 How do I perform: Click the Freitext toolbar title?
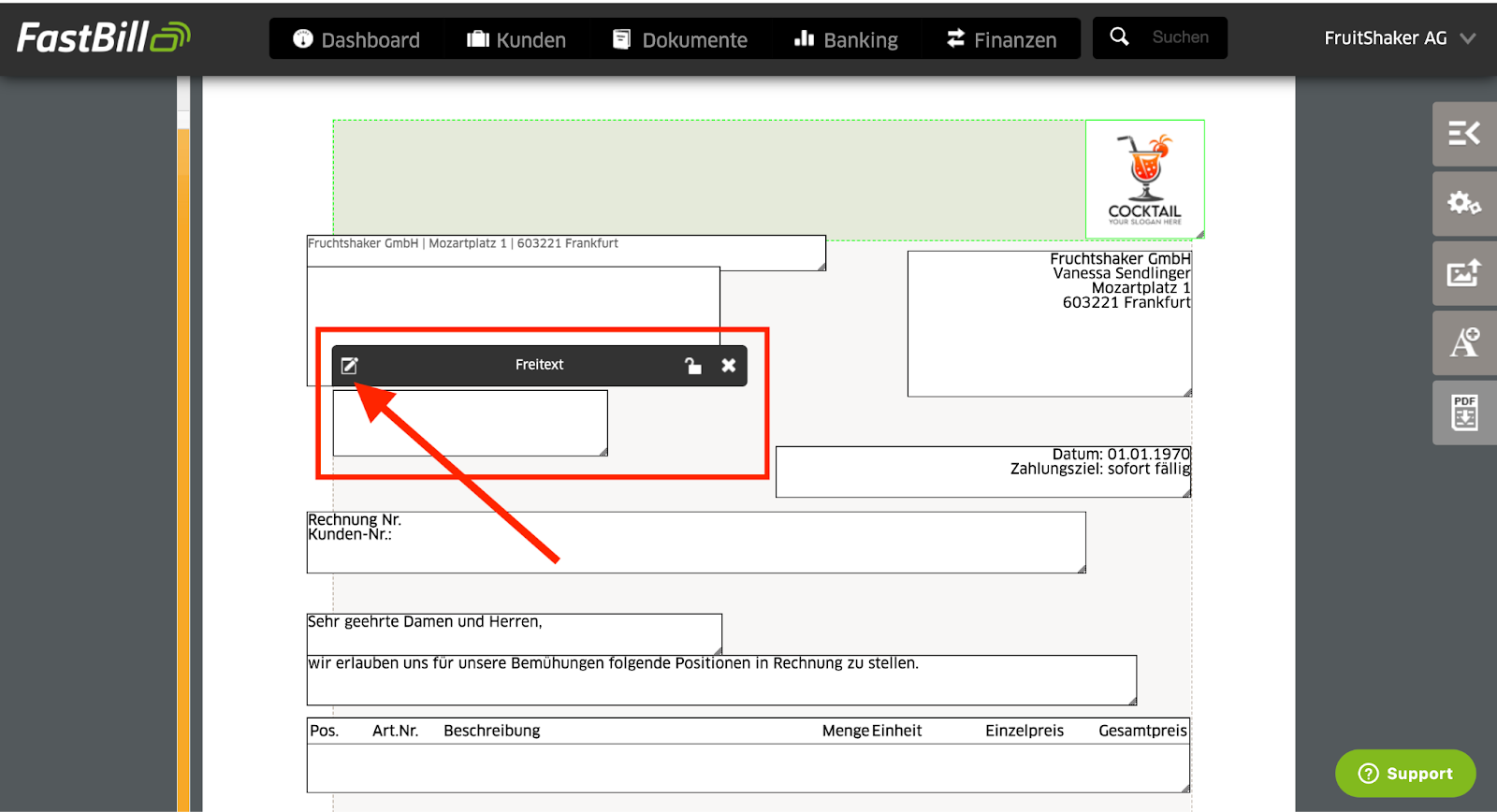tap(539, 365)
